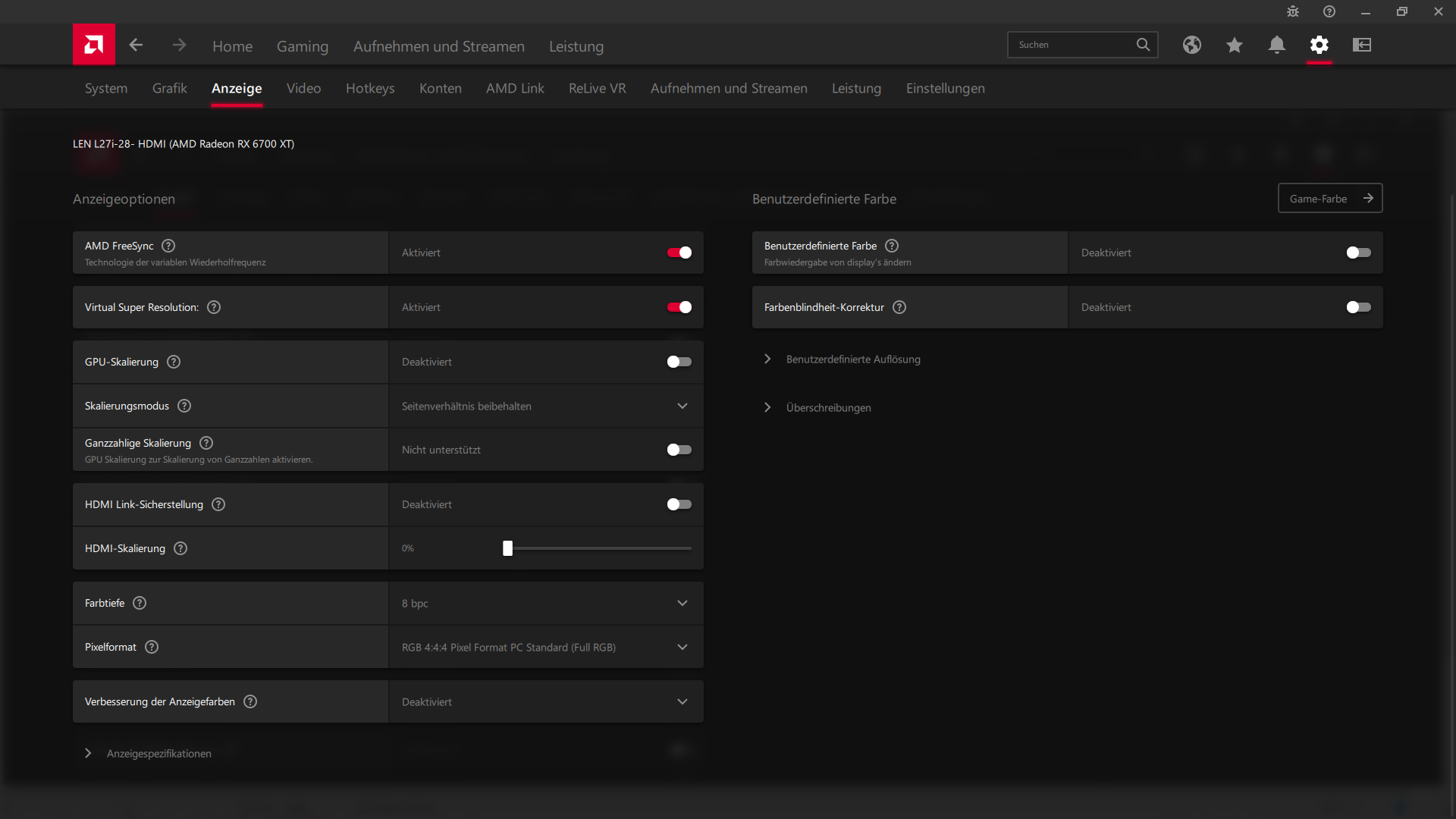
Task: Turn on Farbenblindheit-Korrektur switch
Action: pos(1358,307)
